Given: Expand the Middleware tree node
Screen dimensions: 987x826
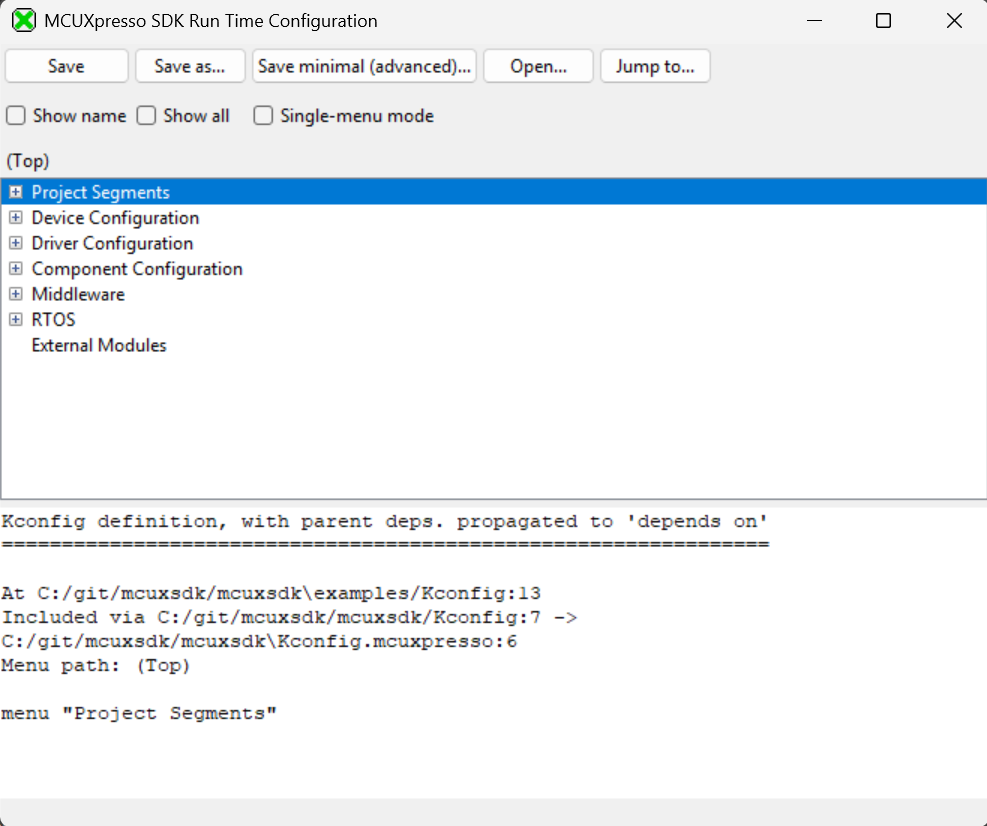Looking at the screenshot, I should 15,294.
